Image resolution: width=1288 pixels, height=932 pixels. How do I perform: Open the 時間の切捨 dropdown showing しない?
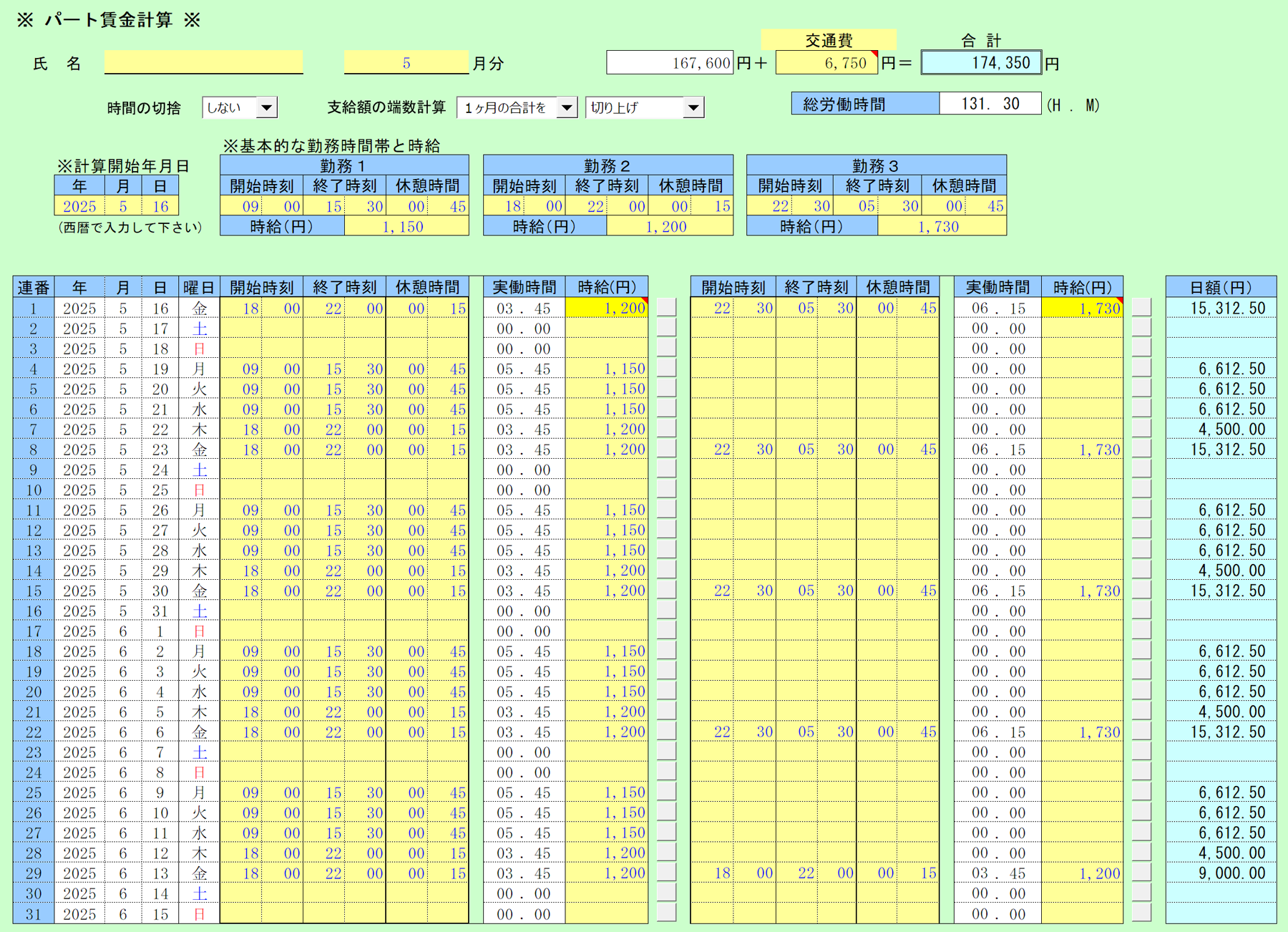tap(265, 108)
